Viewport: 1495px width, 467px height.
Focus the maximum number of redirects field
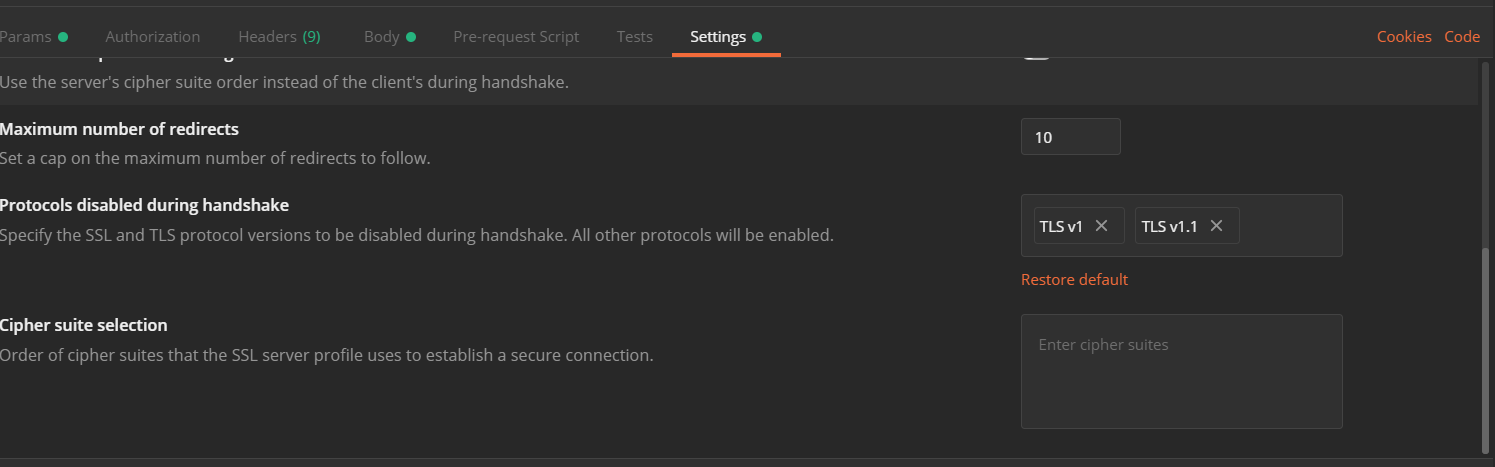tap(1070, 137)
